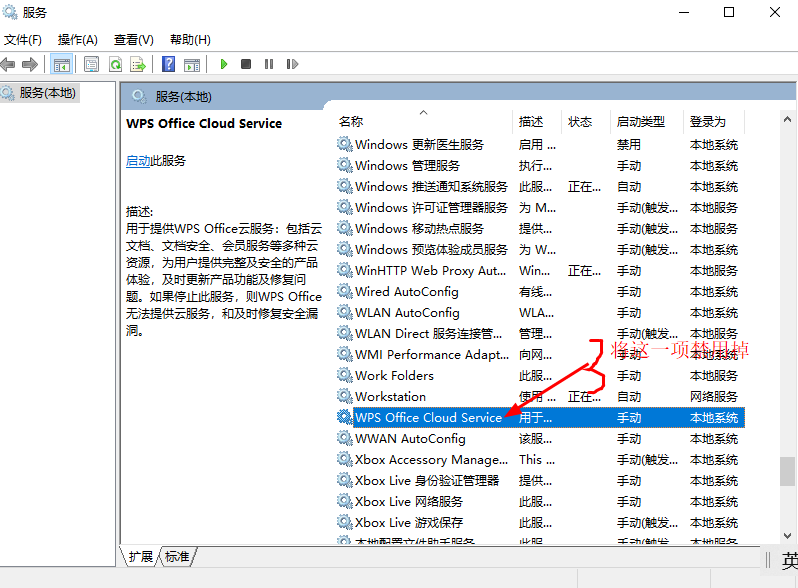Select the WinHTTP Web Proxy Aut... row
Viewport: 798px width, 588px height.
tap(540, 271)
